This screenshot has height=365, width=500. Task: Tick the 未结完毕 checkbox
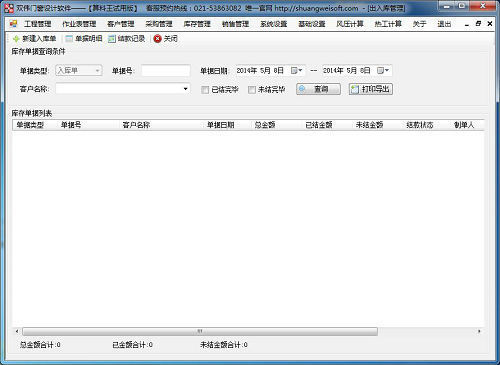click(252, 90)
